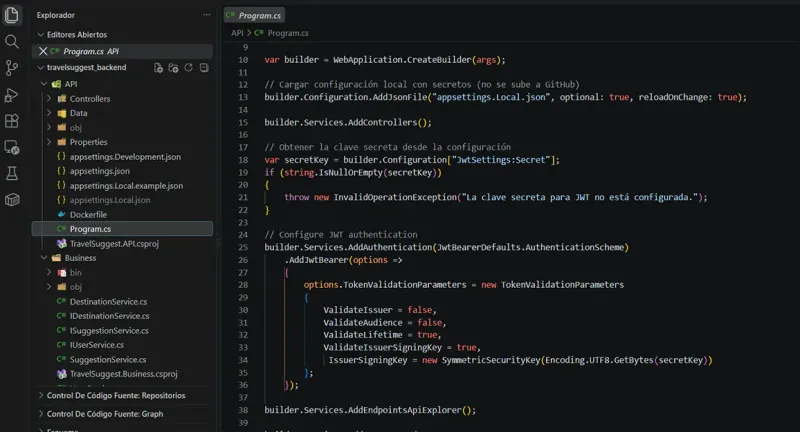The width and height of the screenshot is (800, 432).
Task: Open TravelSuggest.Business.csproj file
Action: pos(122,374)
